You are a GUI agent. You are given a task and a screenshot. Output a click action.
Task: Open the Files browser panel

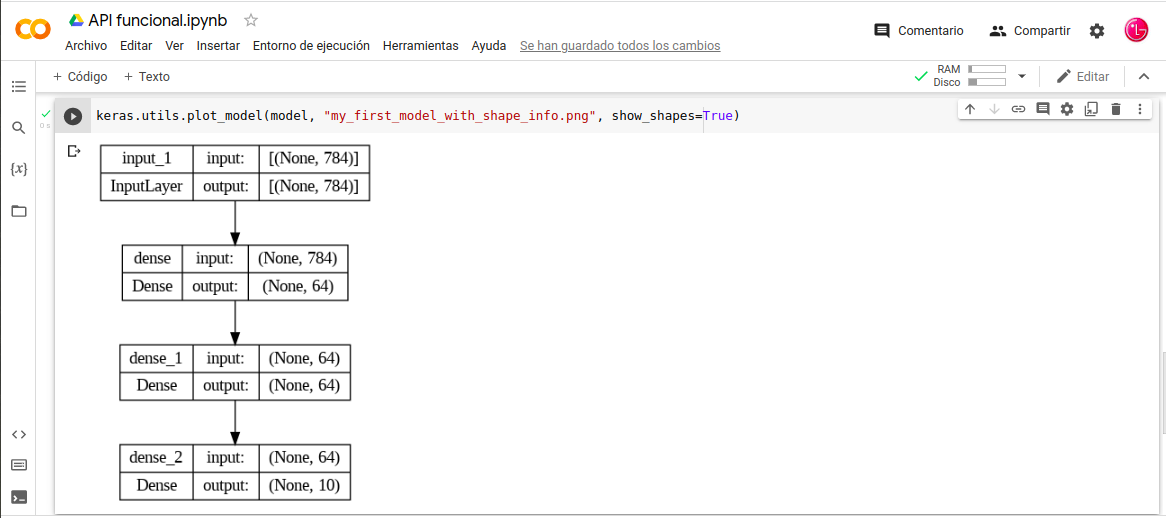click(18, 211)
